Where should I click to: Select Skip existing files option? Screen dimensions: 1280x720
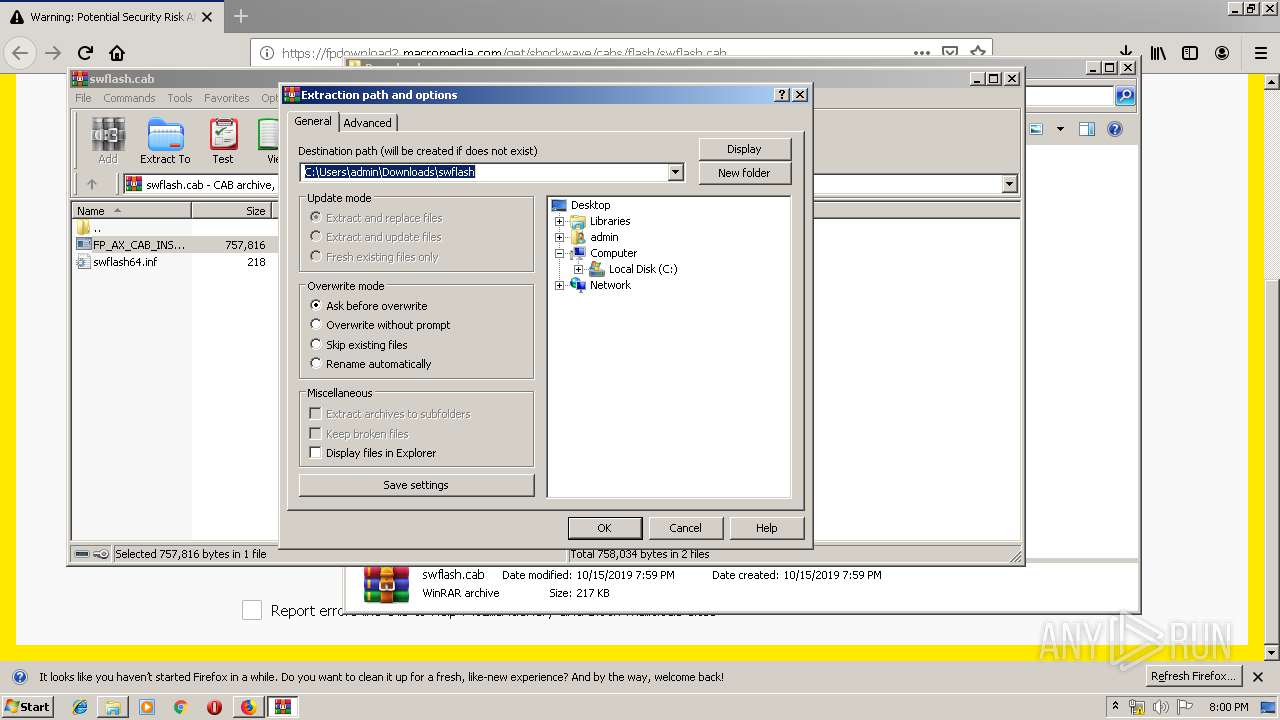click(316, 345)
